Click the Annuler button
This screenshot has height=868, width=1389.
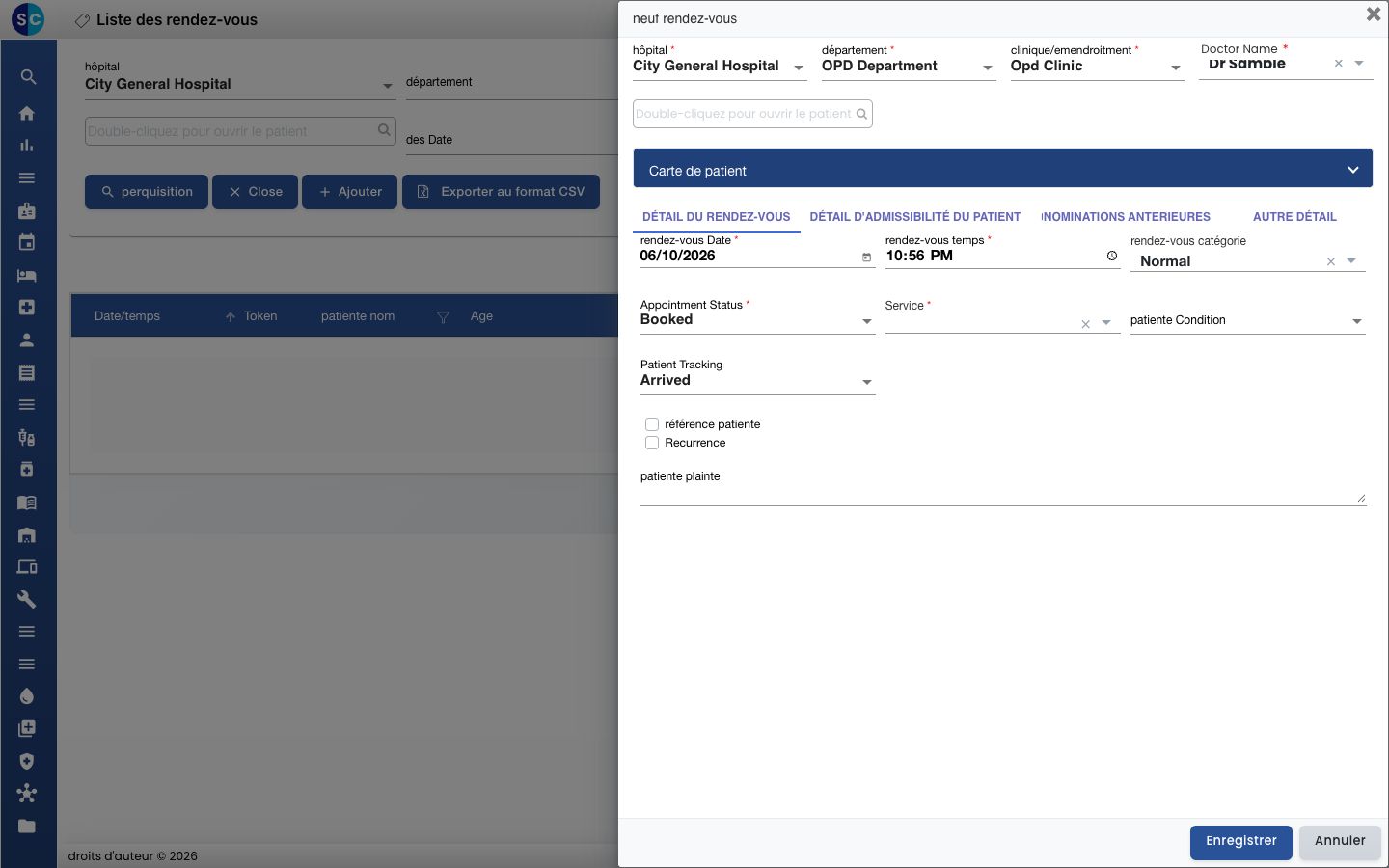point(1341,842)
